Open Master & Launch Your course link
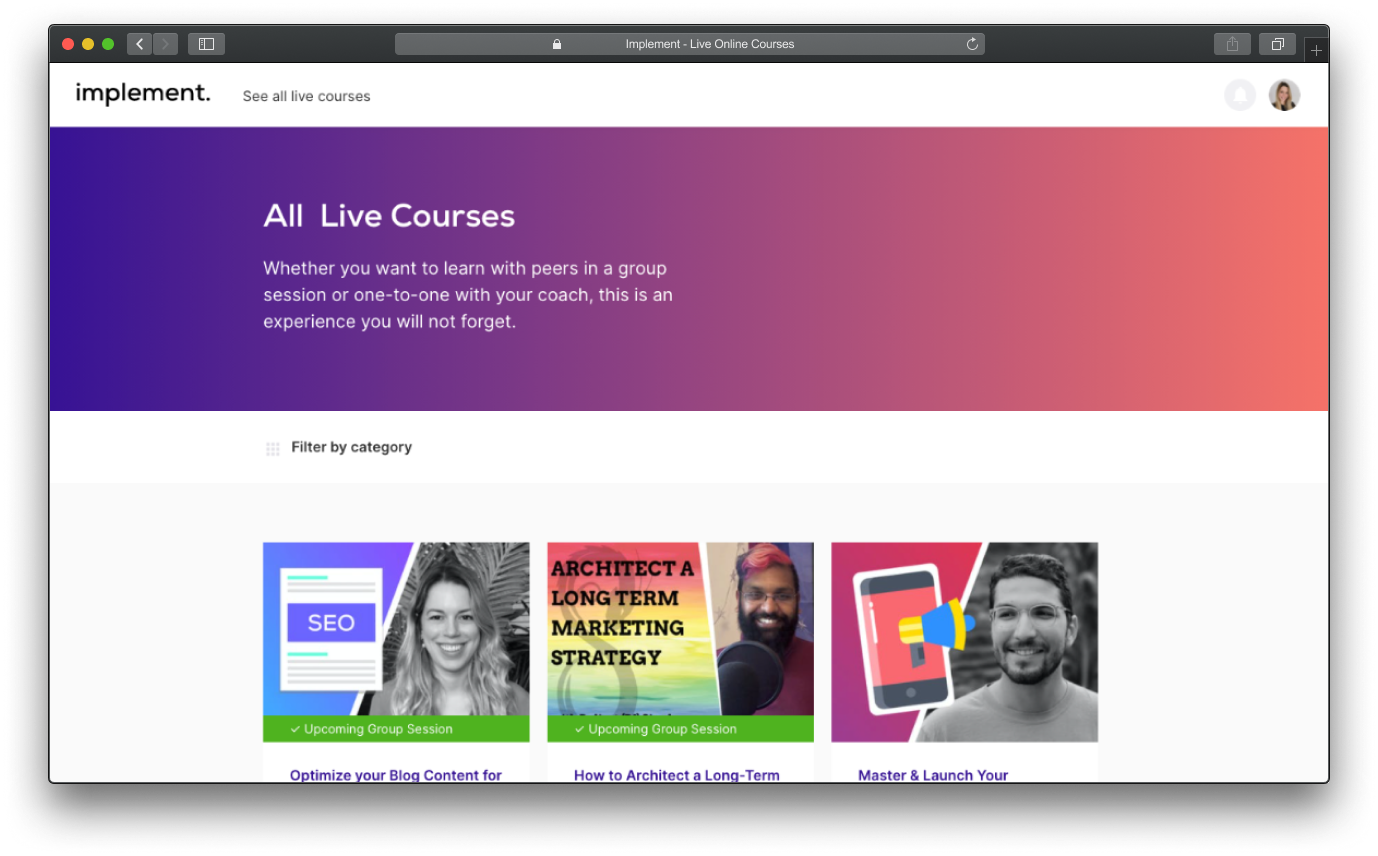This screenshot has height=856, width=1378. [x=933, y=774]
